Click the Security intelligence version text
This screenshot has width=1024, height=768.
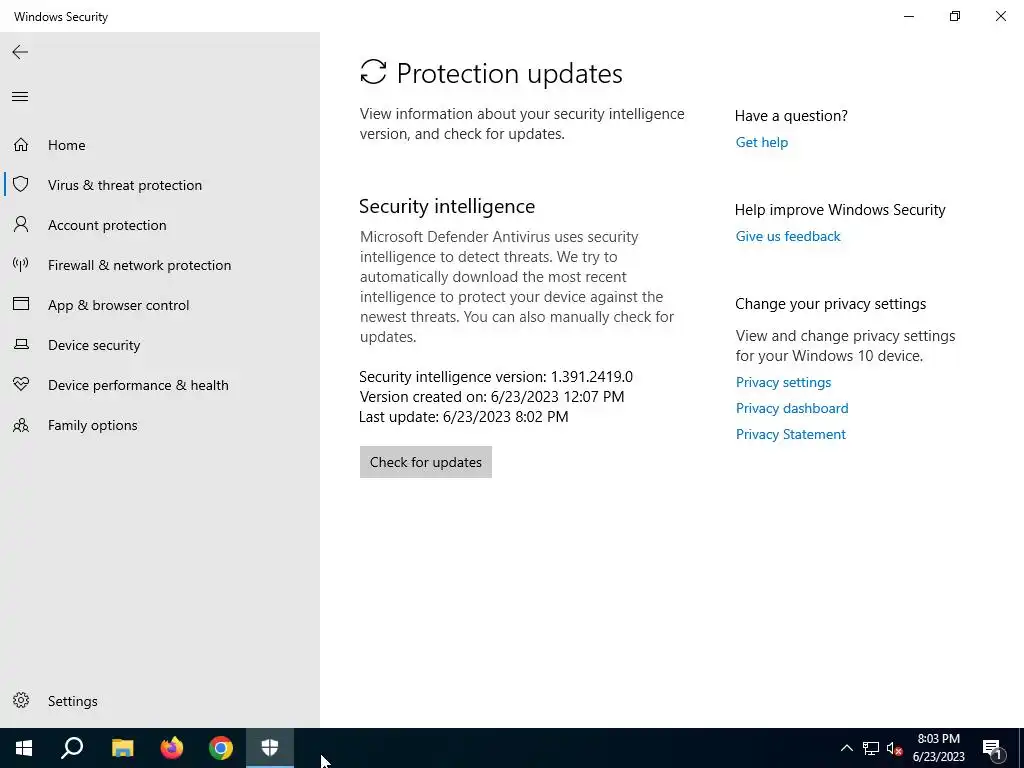coord(496,377)
